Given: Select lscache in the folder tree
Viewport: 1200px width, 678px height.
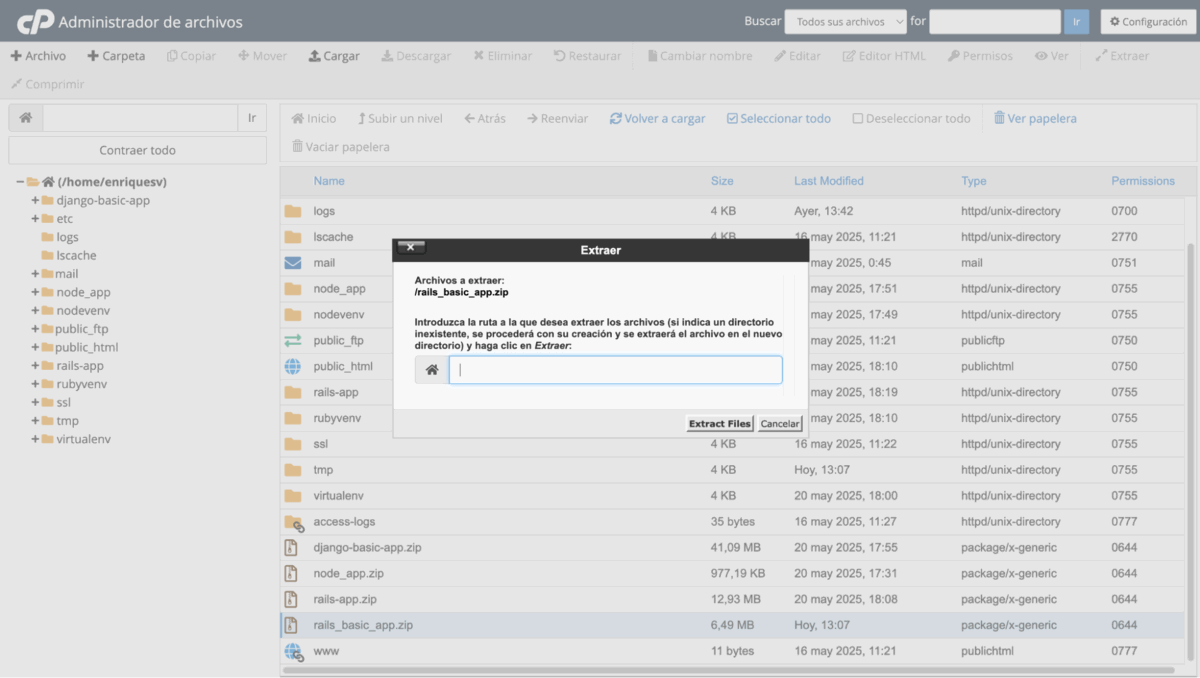Looking at the screenshot, I should [76, 255].
